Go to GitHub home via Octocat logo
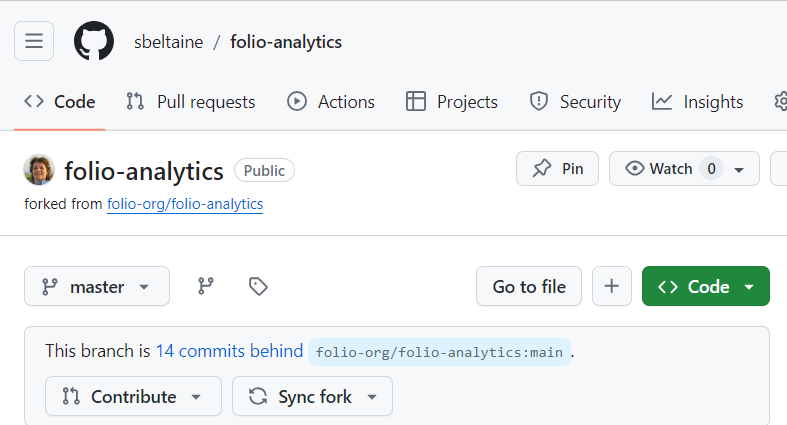 [94, 41]
